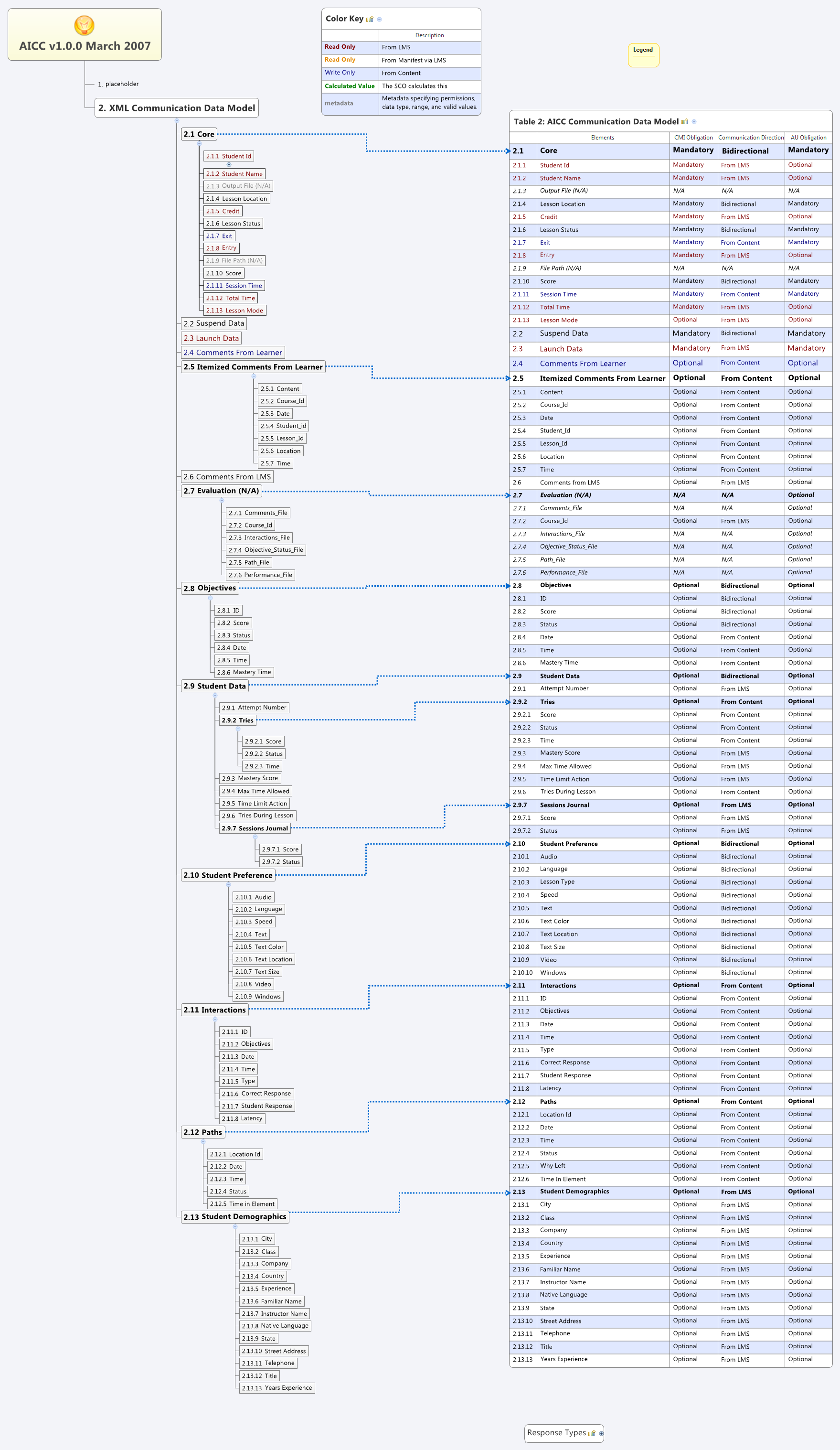Select the 1. placeholder node

click(119, 84)
